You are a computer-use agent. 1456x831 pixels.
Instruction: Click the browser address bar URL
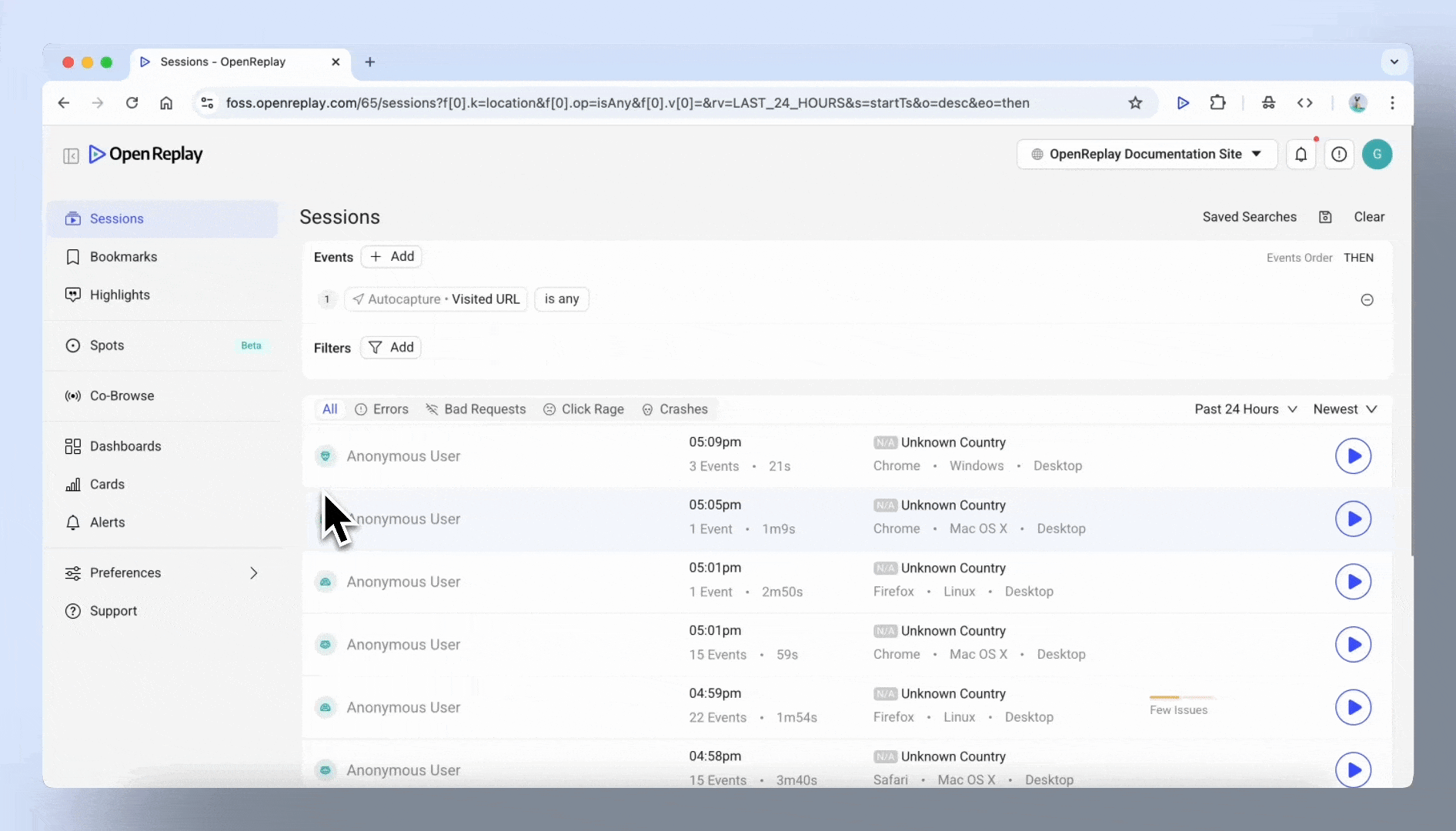click(x=627, y=103)
